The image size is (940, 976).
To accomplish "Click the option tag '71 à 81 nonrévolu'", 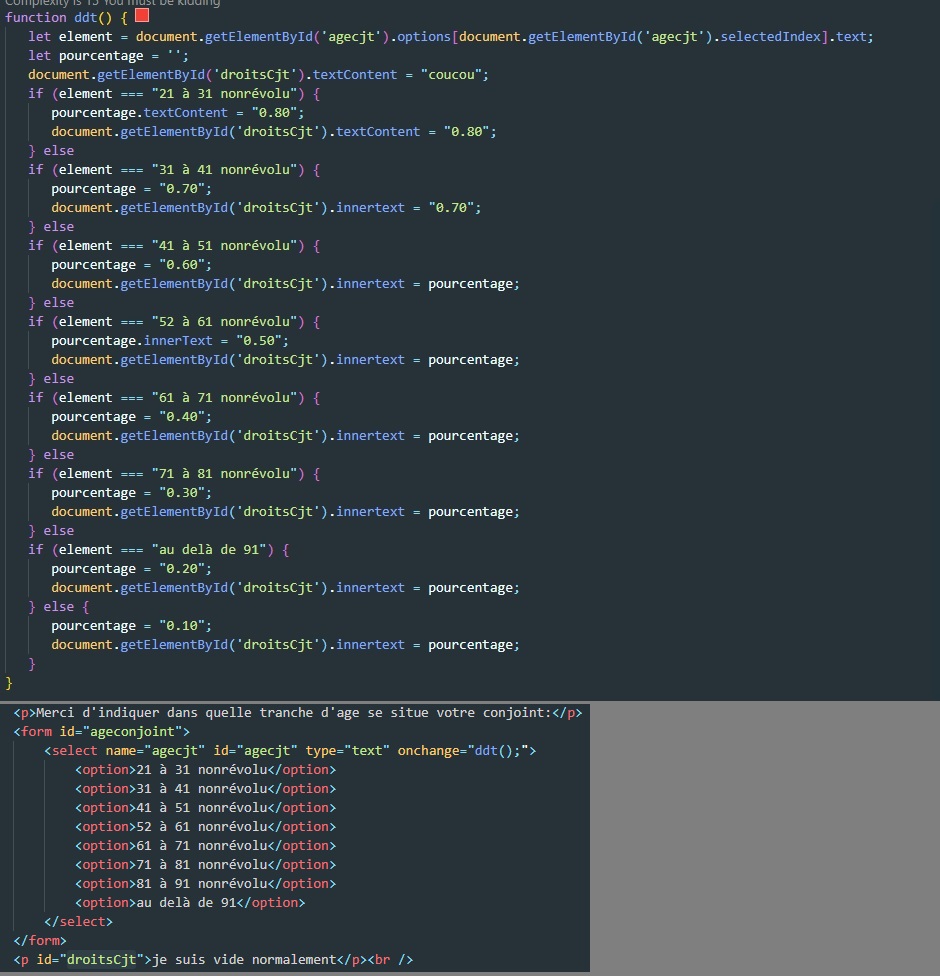I will (205, 865).
